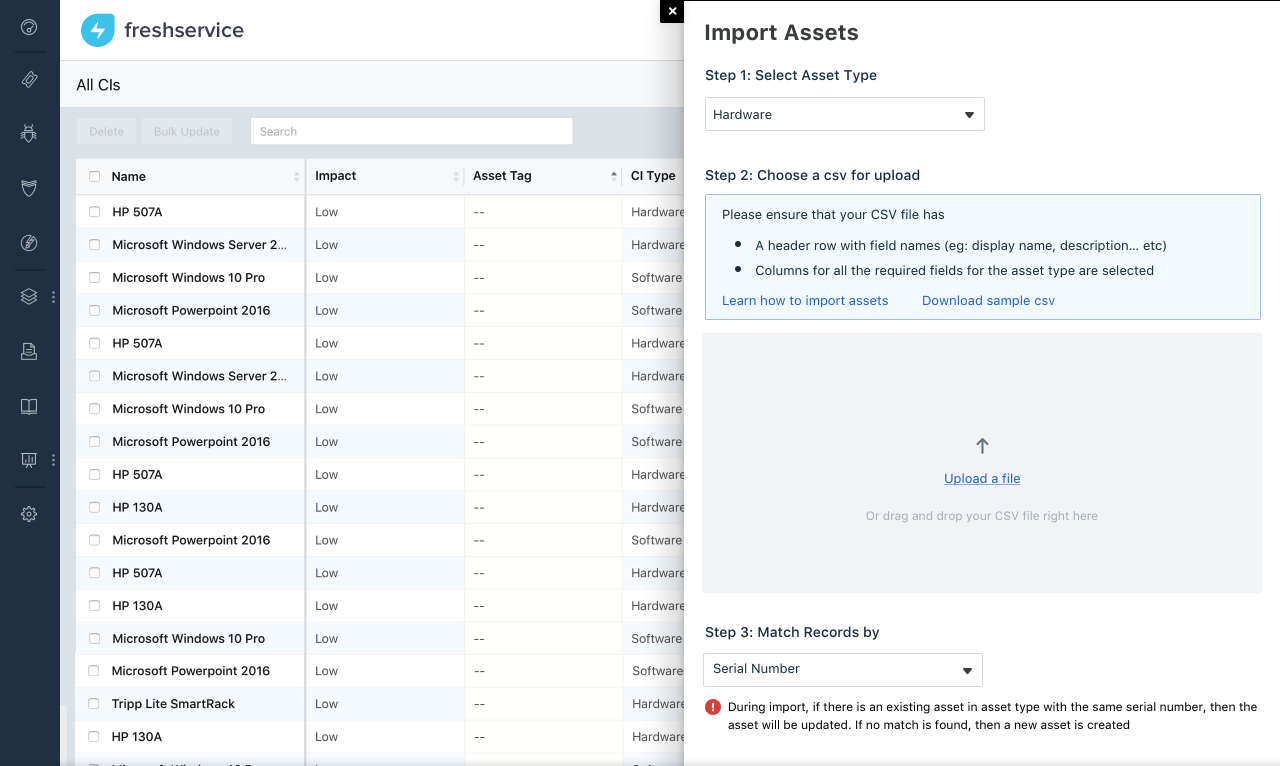The width and height of the screenshot is (1280, 766).
Task: Open the Learn how to import assets link
Action: [805, 301]
